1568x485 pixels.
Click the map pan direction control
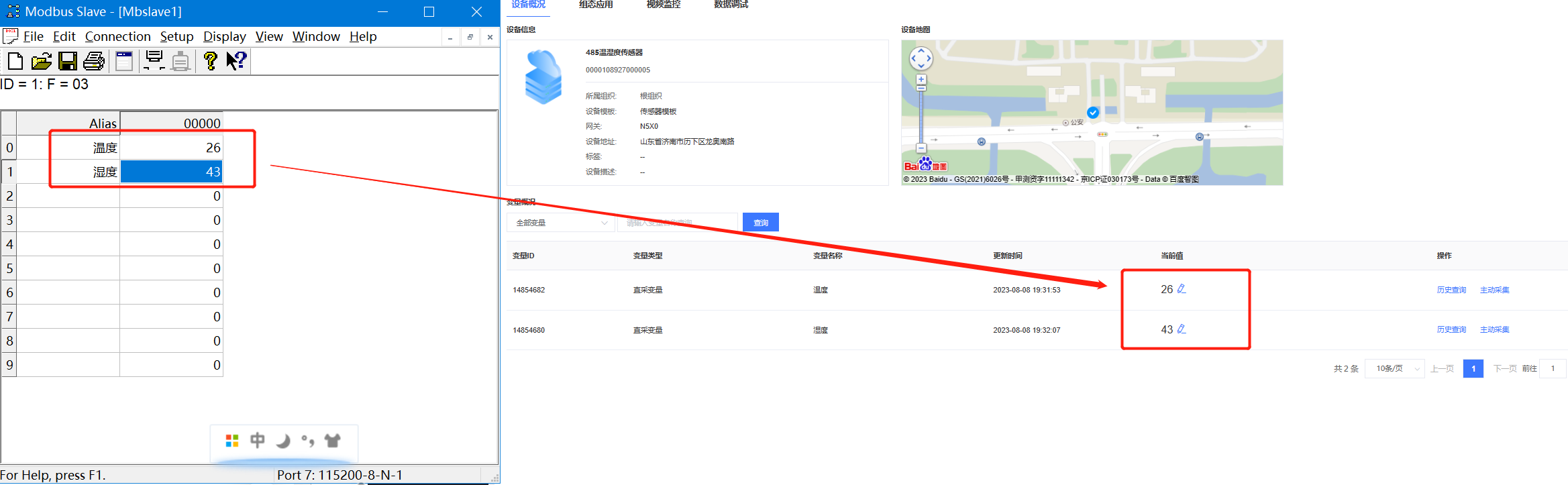(921, 58)
